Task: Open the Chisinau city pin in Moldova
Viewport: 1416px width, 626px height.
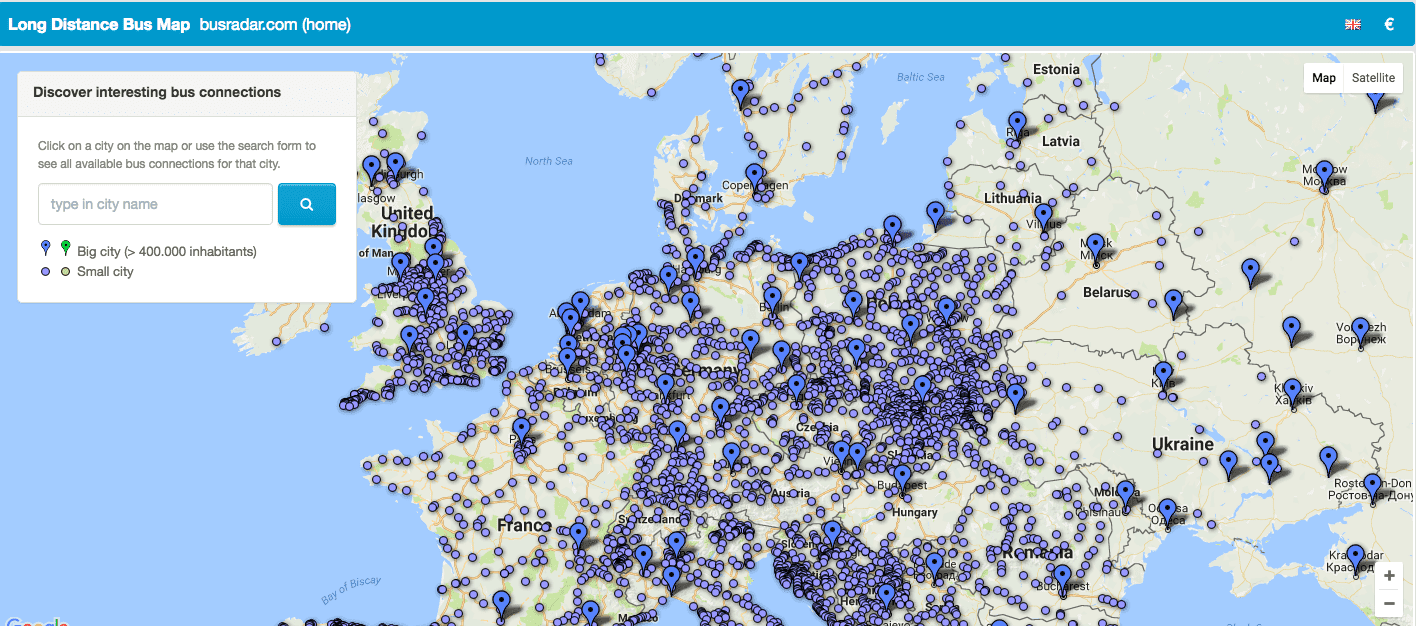Action: (x=1126, y=494)
